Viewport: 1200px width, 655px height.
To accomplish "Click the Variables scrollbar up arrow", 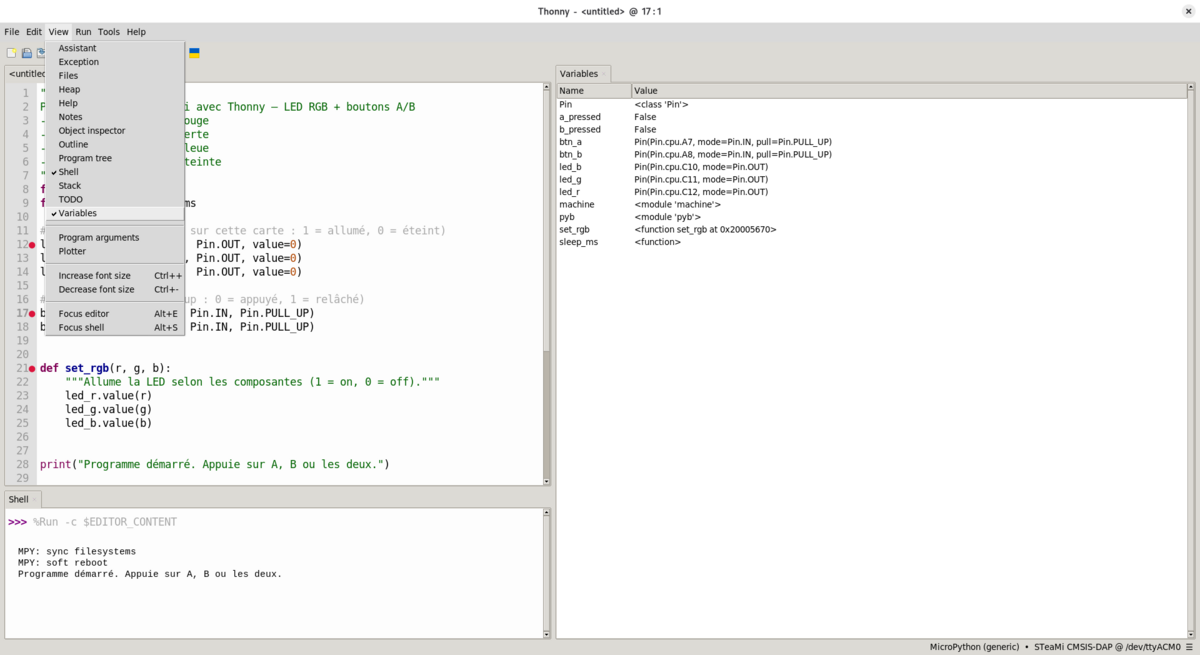I will pyautogui.click(x=1190, y=88).
